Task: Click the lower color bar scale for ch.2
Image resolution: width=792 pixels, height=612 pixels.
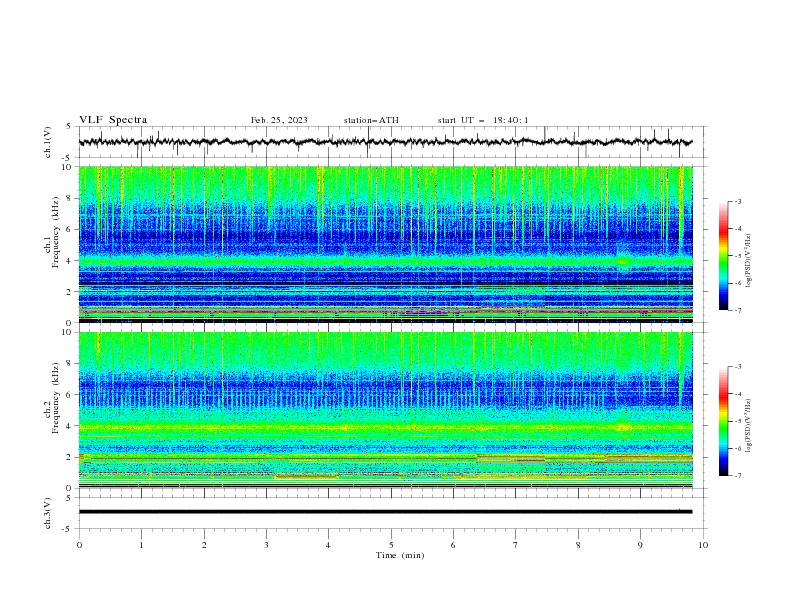Action: pyautogui.click(x=723, y=421)
